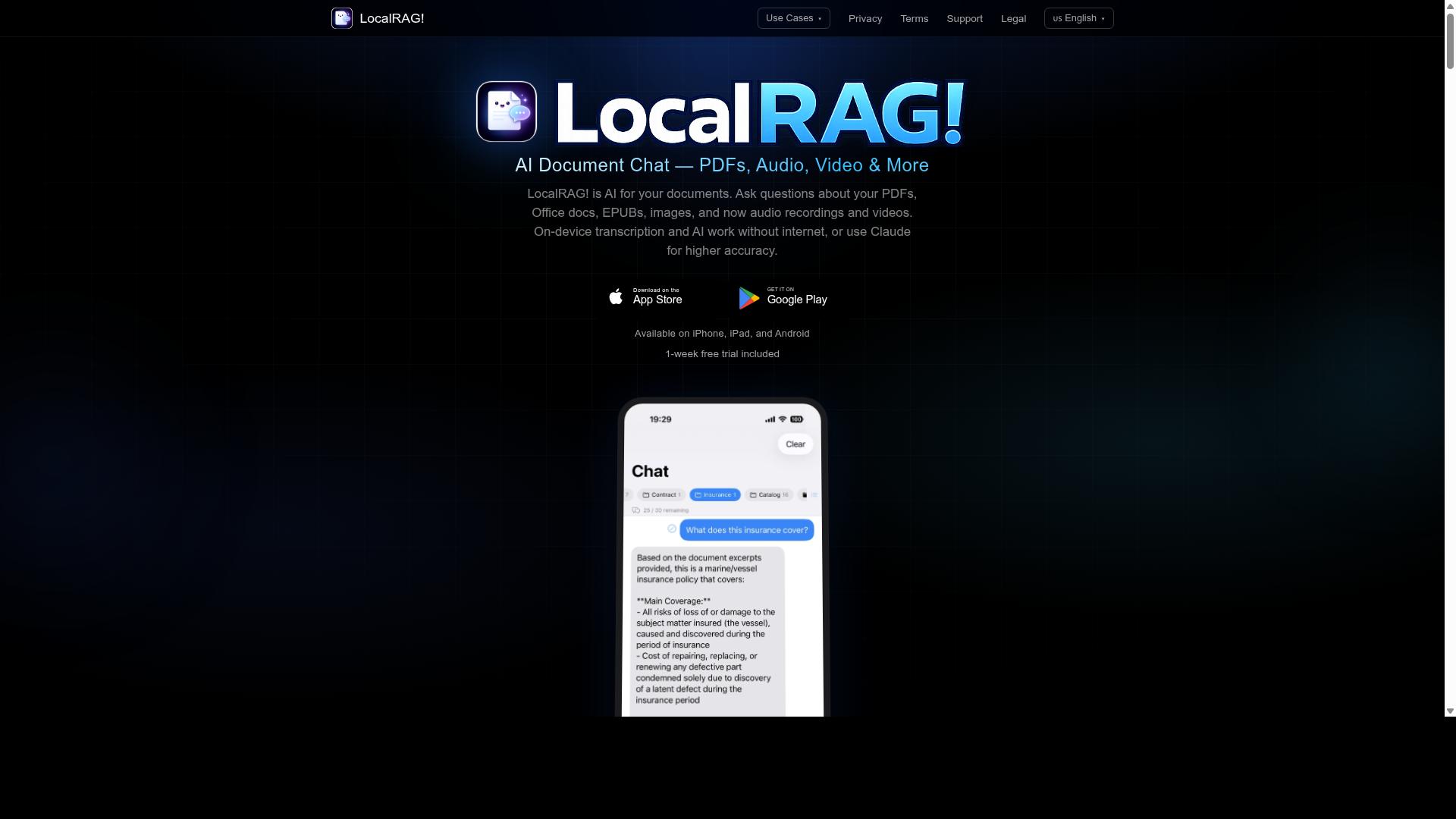This screenshot has height=819, width=1456.
Task: Select the Catalog folder chip
Action: (x=769, y=494)
